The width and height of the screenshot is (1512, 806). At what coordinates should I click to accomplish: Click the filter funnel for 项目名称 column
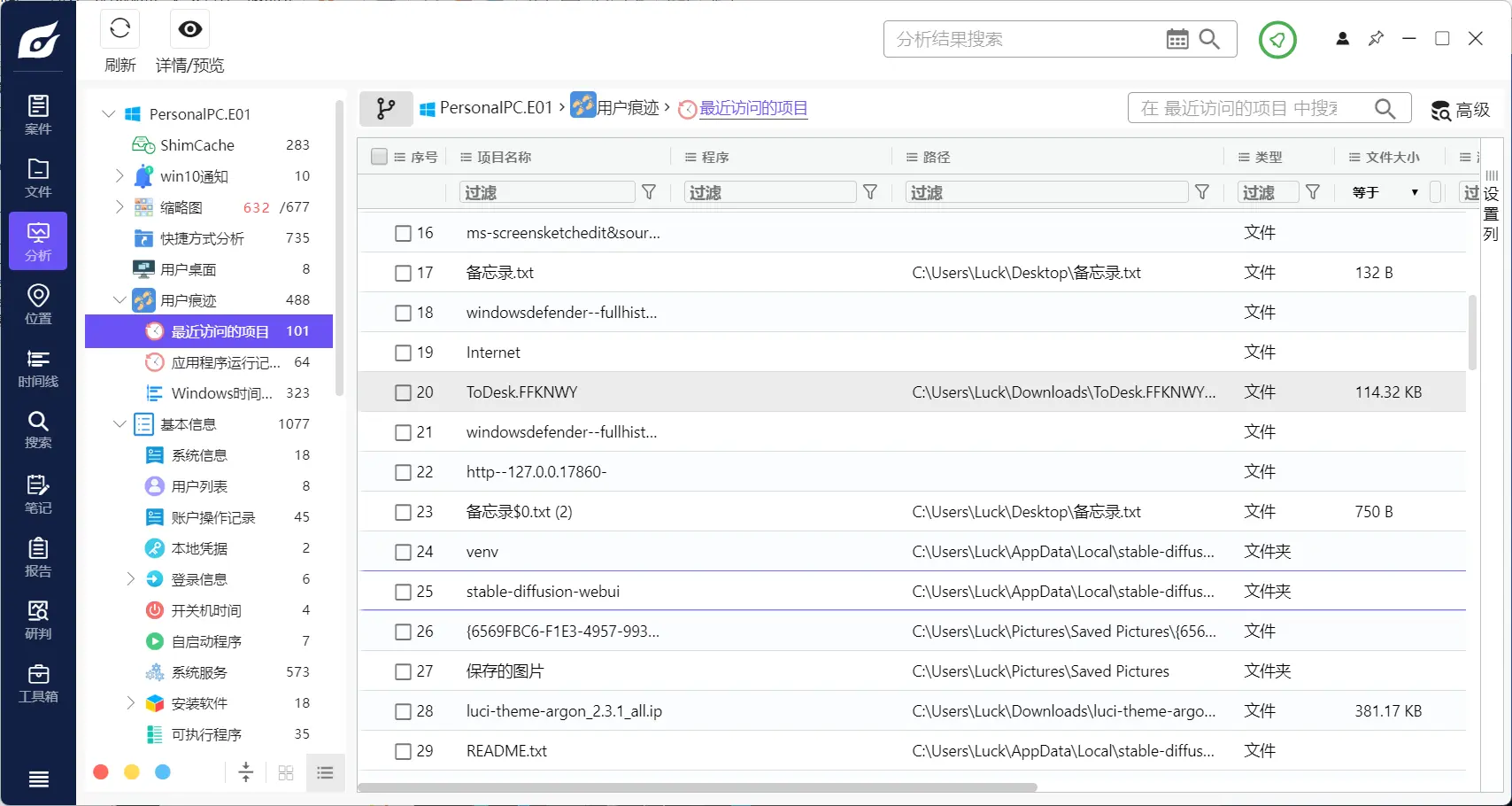649,192
